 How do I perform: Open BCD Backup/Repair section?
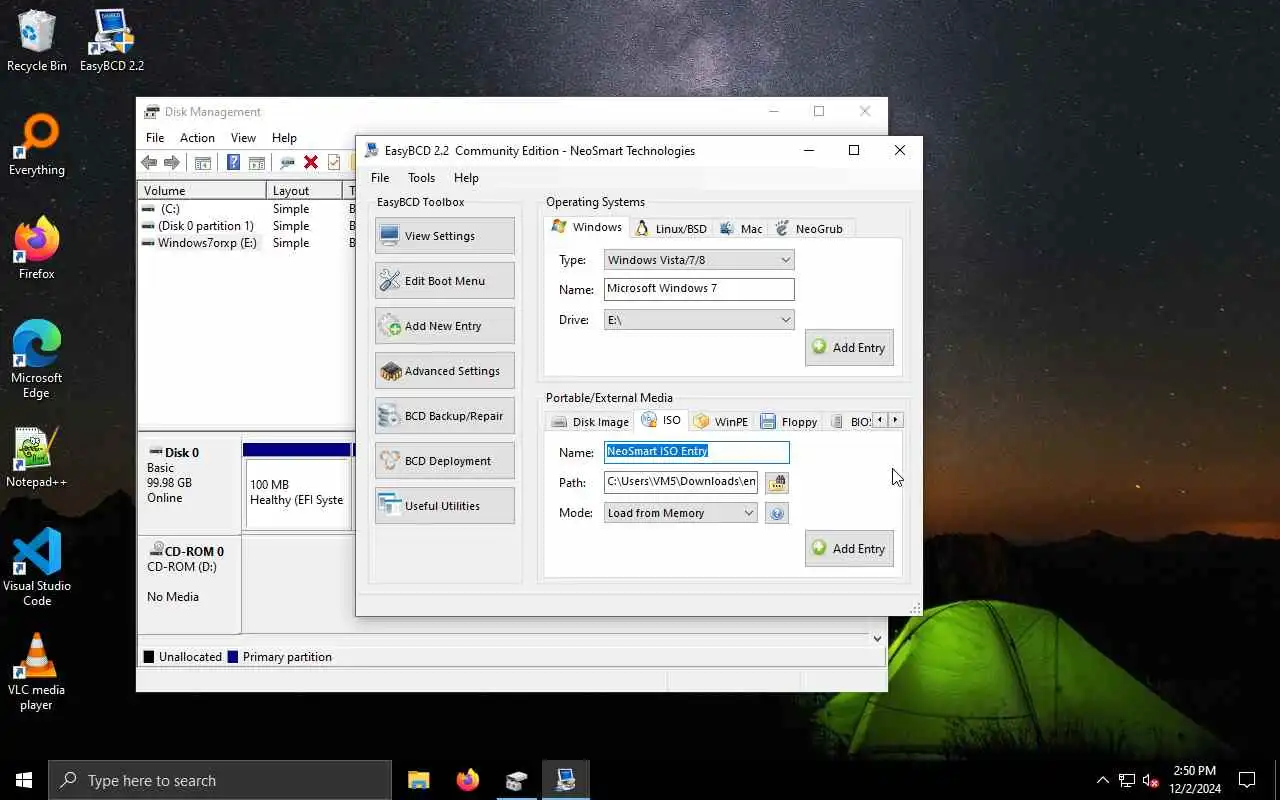coord(445,416)
